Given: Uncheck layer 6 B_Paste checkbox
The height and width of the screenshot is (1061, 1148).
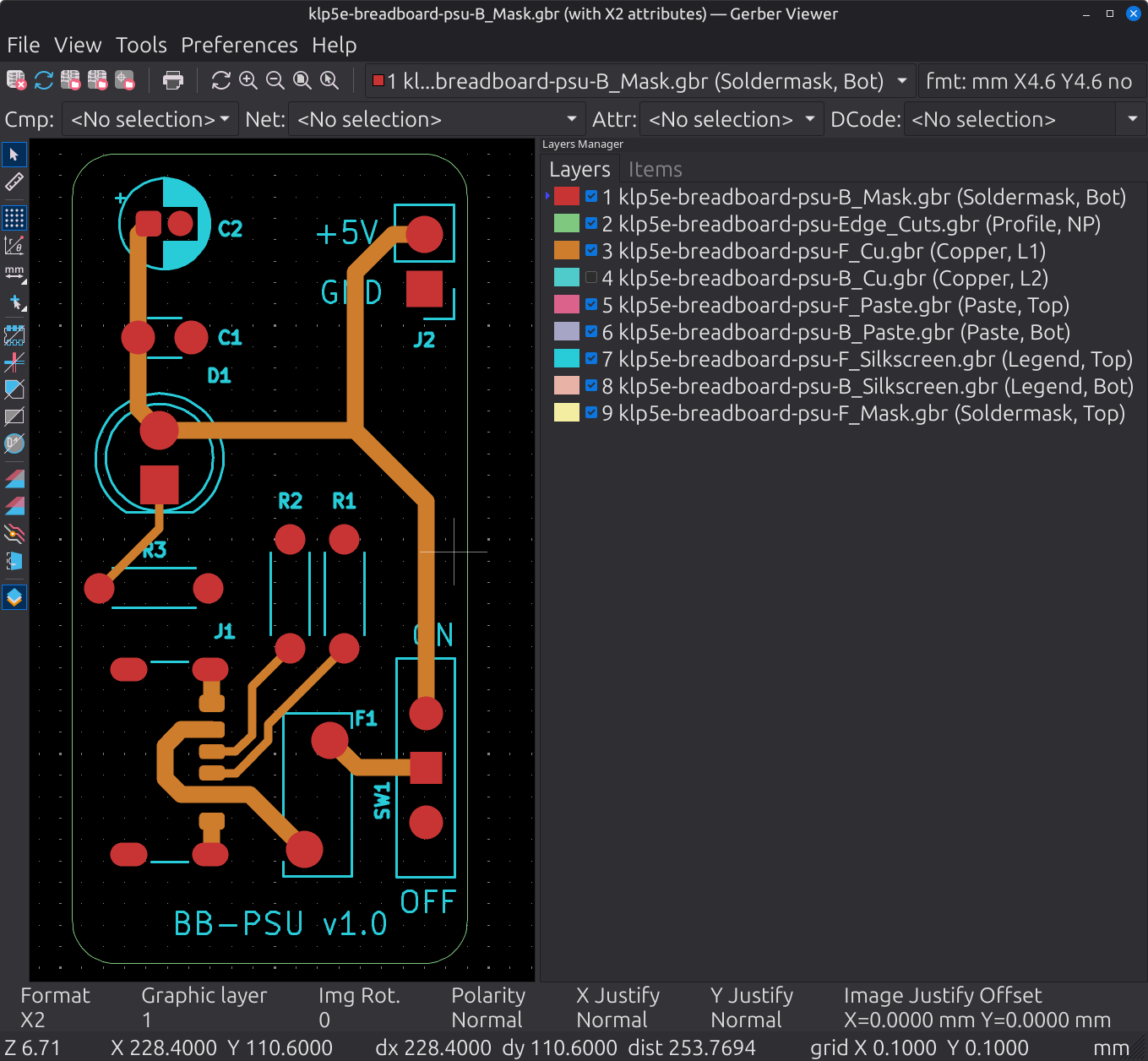Looking at the screenshot, I should (x=591, y=332).
